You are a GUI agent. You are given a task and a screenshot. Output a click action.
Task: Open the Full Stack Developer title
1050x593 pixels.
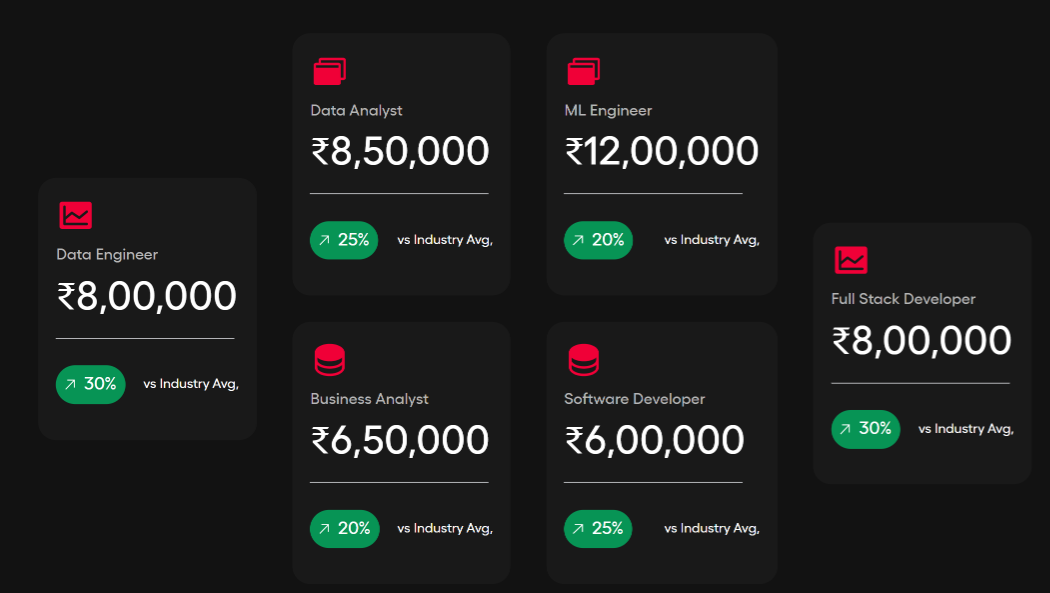(x=903, y=299)
